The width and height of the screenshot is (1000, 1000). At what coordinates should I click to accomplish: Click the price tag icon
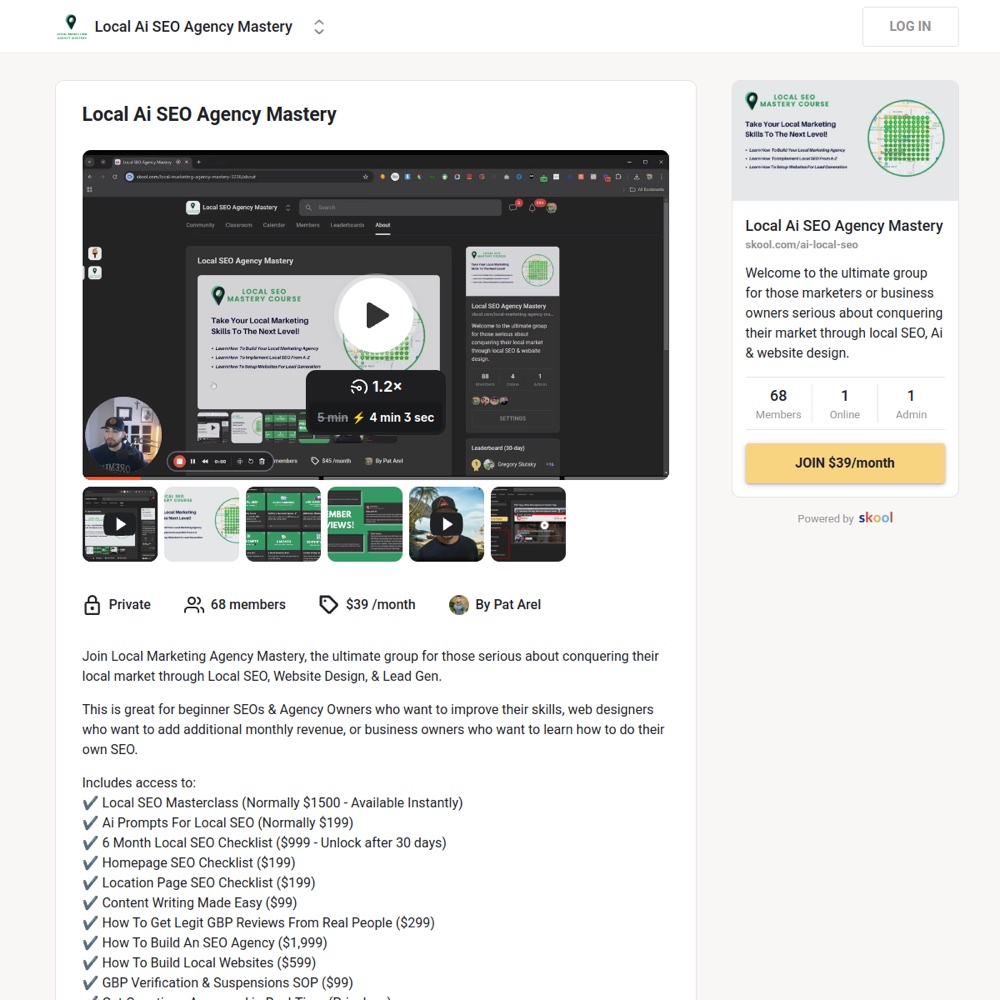pos(328,605)
